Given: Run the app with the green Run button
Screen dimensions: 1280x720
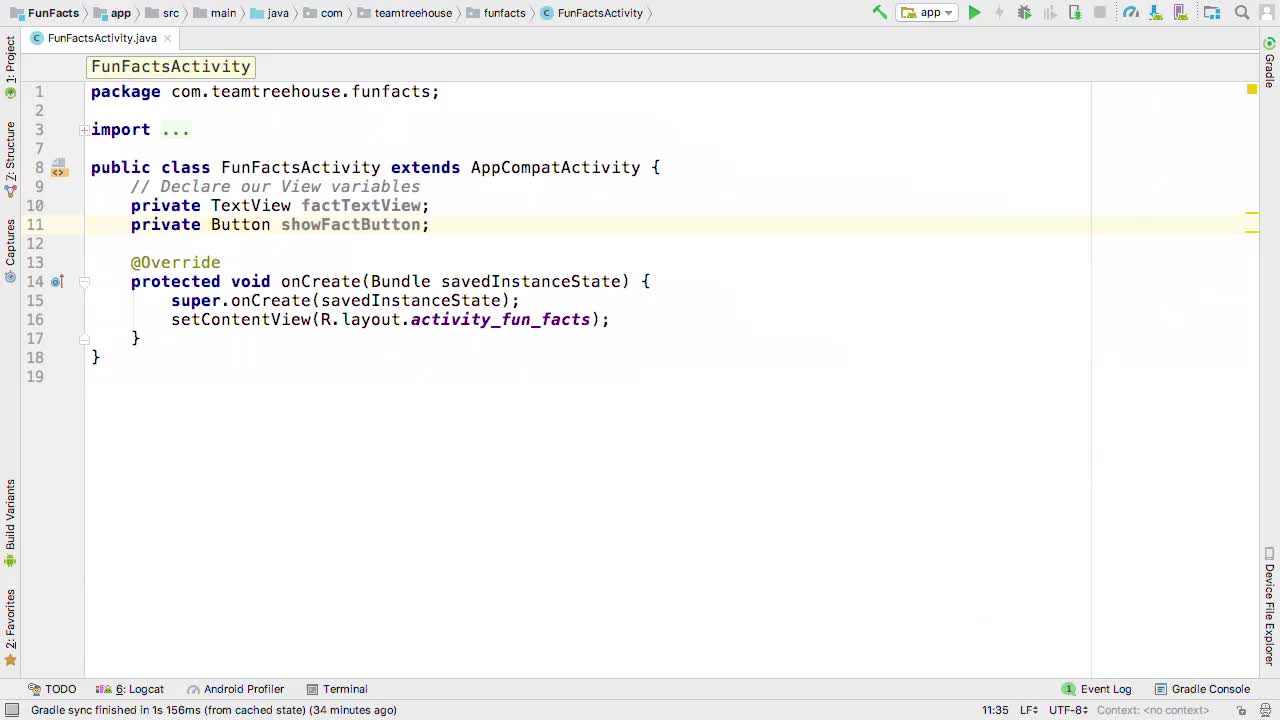Looking at the screenshot, I should tap(974, 12).
